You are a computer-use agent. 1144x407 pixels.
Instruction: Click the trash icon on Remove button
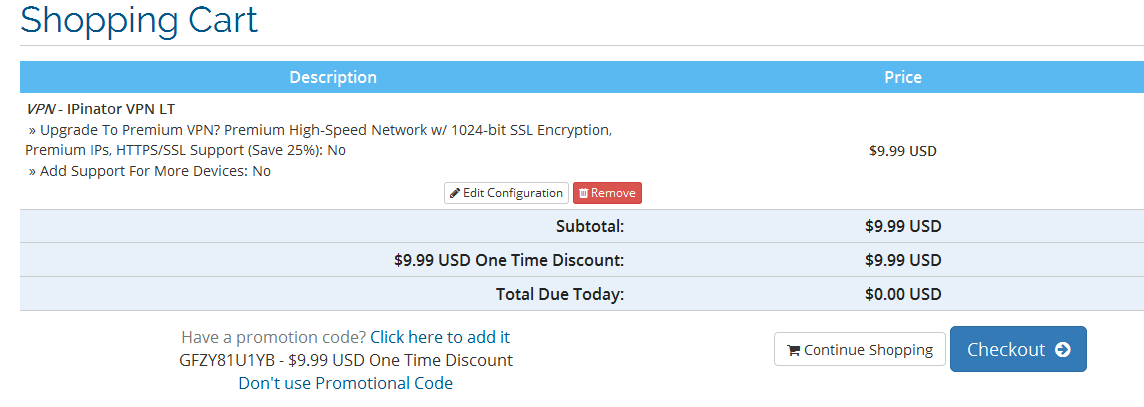tap(584, 193)
